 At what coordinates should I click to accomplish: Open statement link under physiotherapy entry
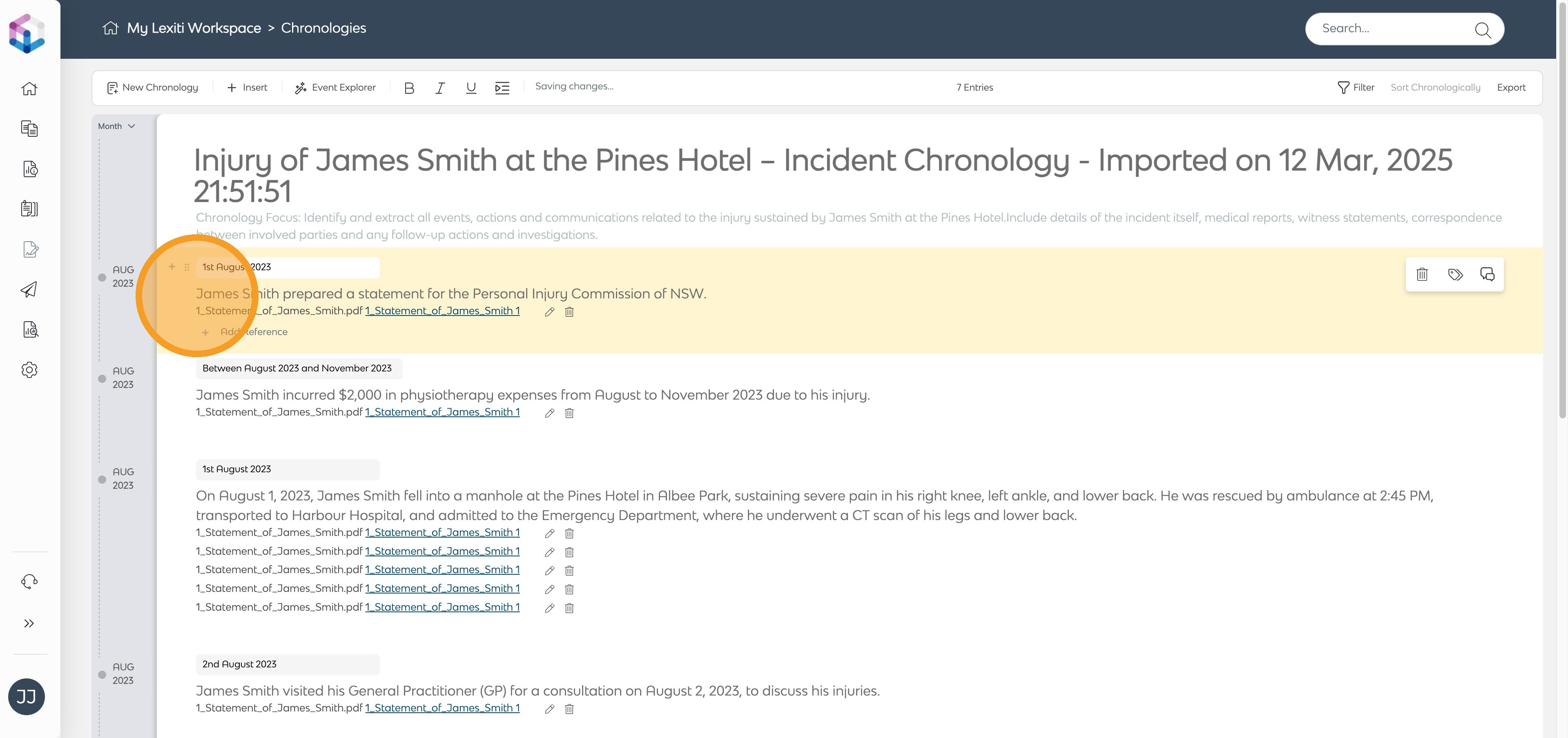click(x=442, y=412)
